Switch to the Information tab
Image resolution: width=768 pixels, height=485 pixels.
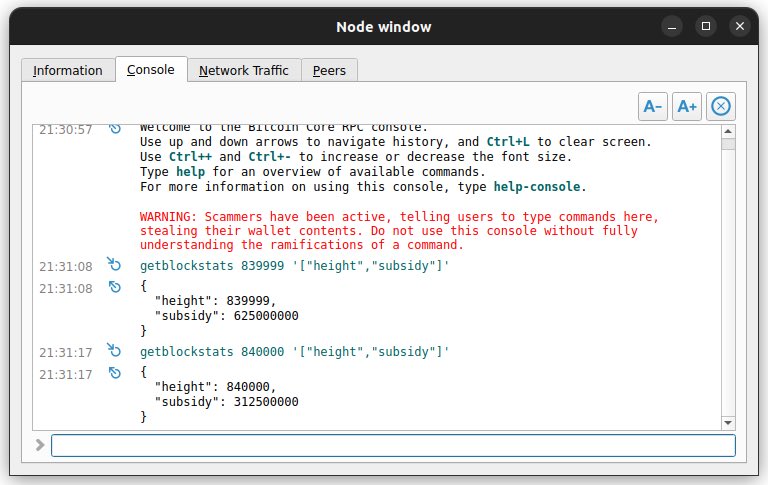[x=68, y=71]
